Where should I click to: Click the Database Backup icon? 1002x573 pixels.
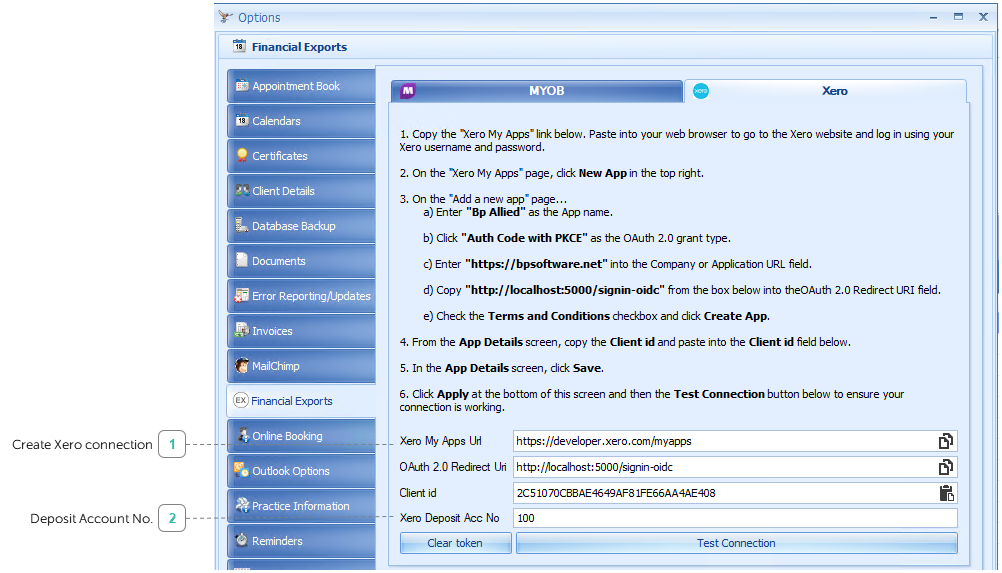click(x=242, y=225)
